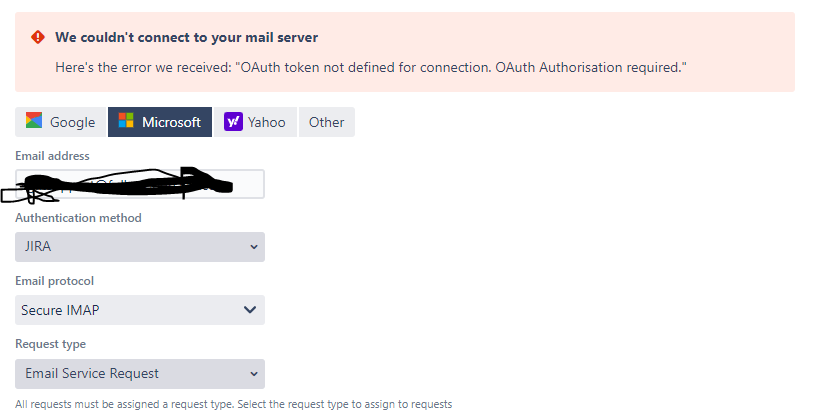The height and width of the screenshot is (416, 818).
Task: Open the Email protocol dropdown
Action: tap(140, 310)
